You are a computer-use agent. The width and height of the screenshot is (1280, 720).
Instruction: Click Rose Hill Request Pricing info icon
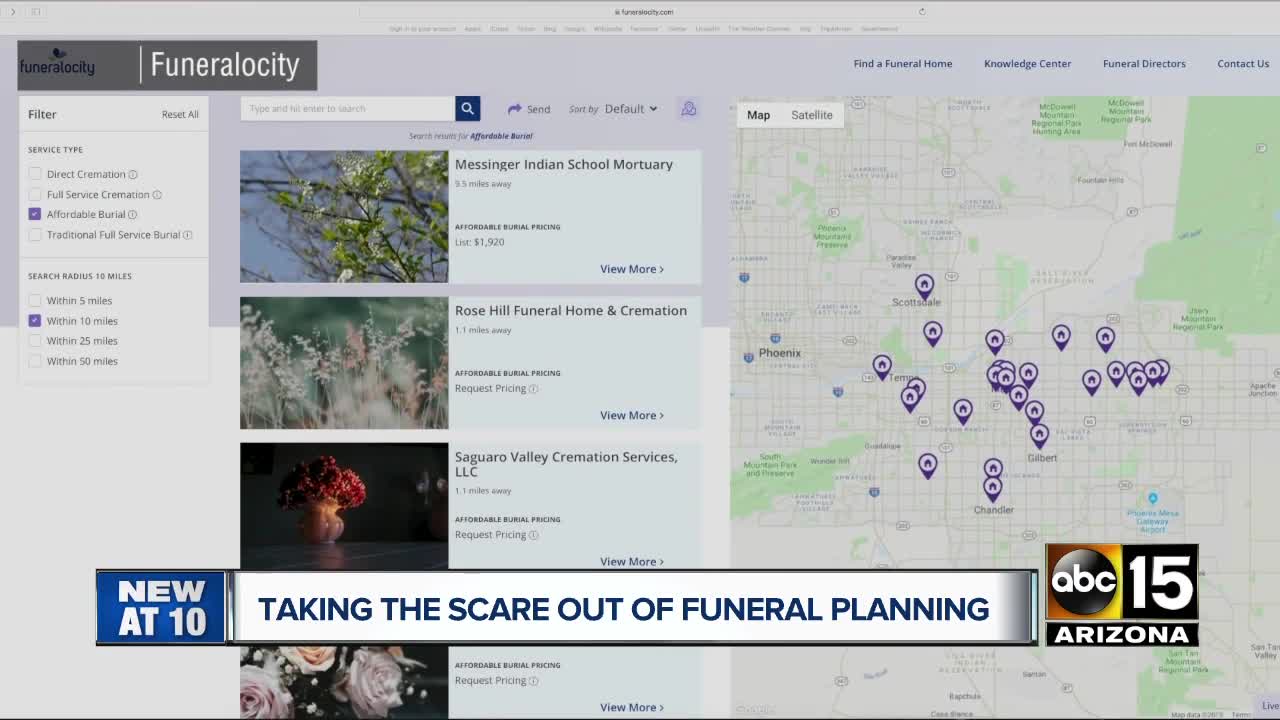[x=533, y=389]
